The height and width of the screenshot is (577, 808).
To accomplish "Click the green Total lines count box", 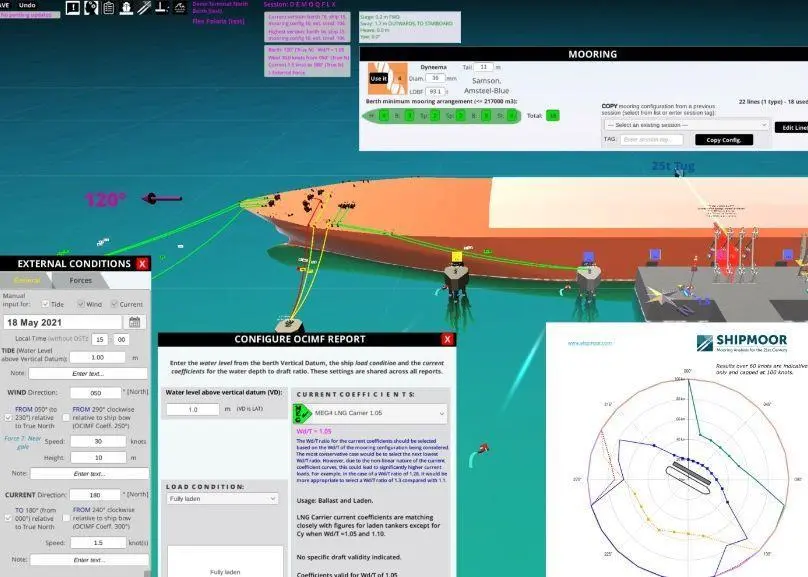I will (552, 115).
